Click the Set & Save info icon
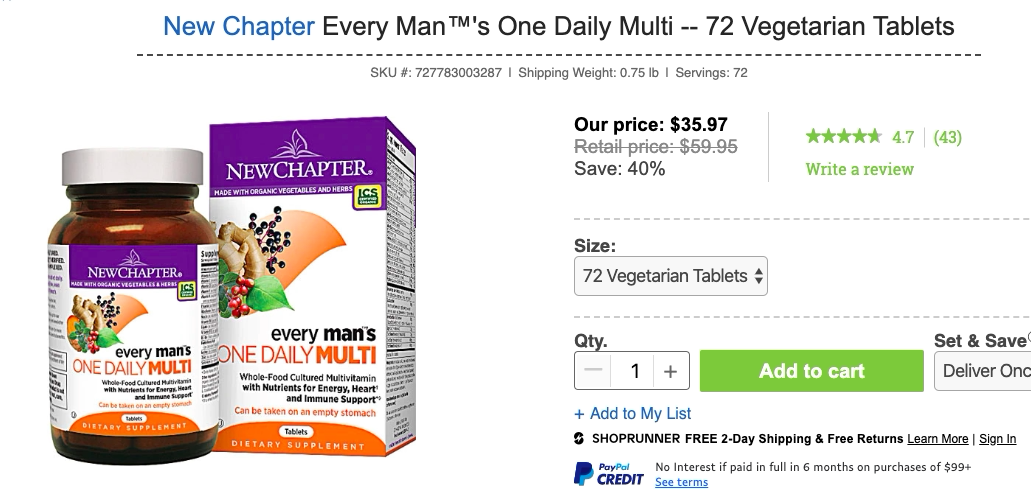Screen dimensions: 1031x489 click(1028, 337)
